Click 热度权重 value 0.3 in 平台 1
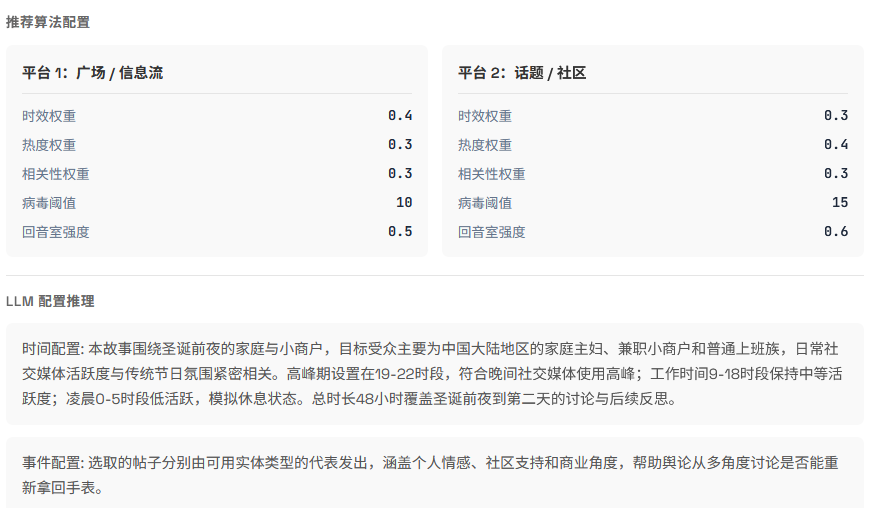This screenshot has width=885, height=508. point(400,145)
